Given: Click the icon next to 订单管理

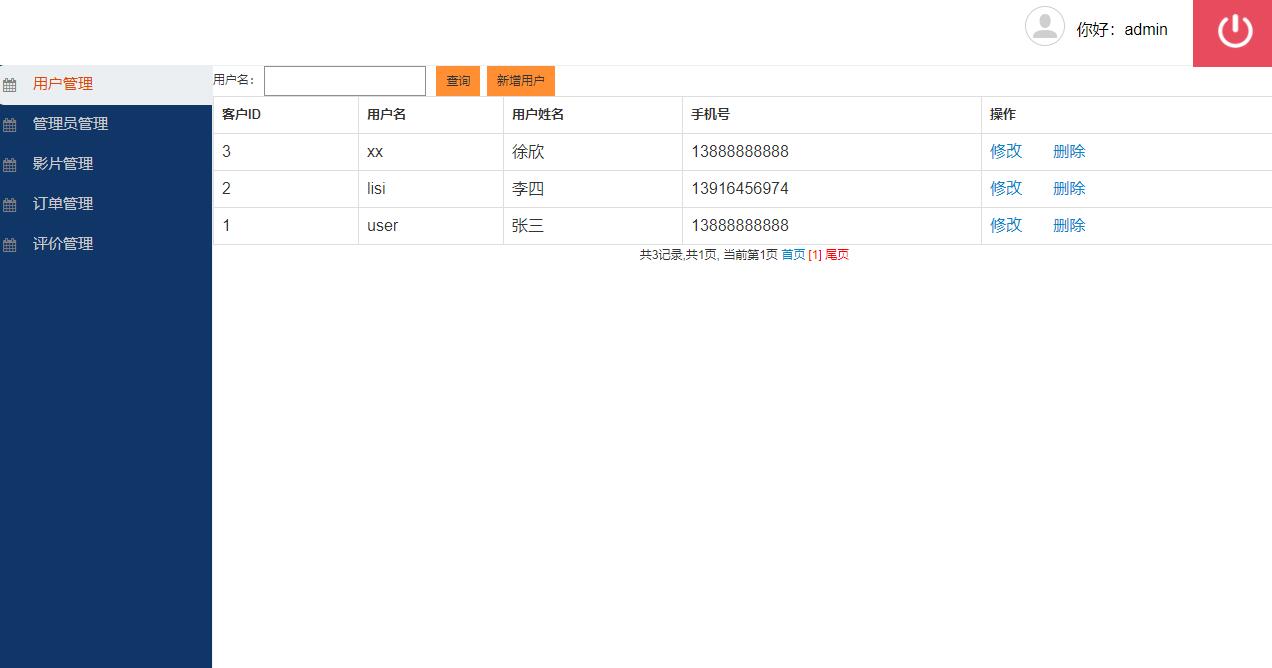Looking at the screenshot, I should (x=11, y=204).
